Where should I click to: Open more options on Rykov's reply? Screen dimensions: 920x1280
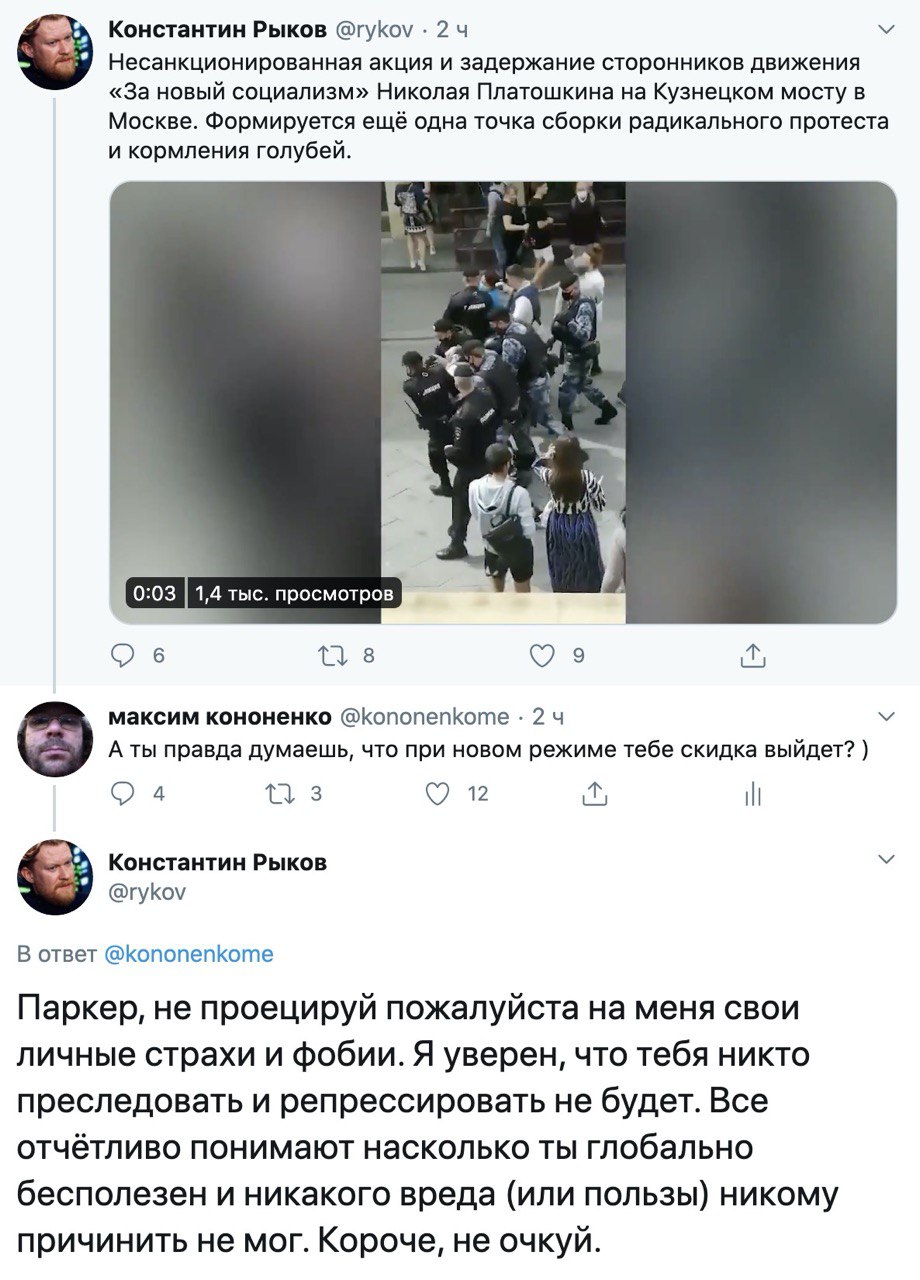click(x=886, y=860)
